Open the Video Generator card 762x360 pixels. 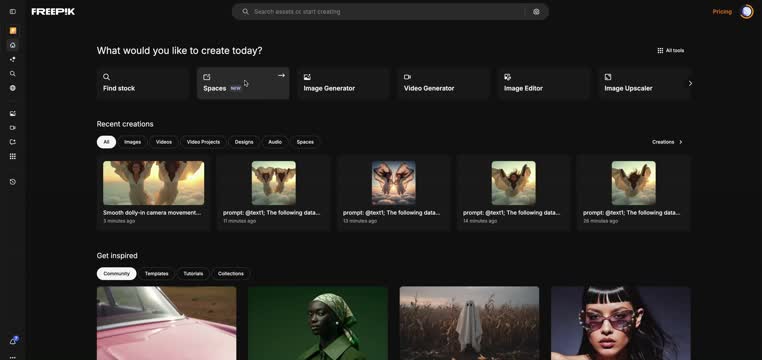pos(444,83)
